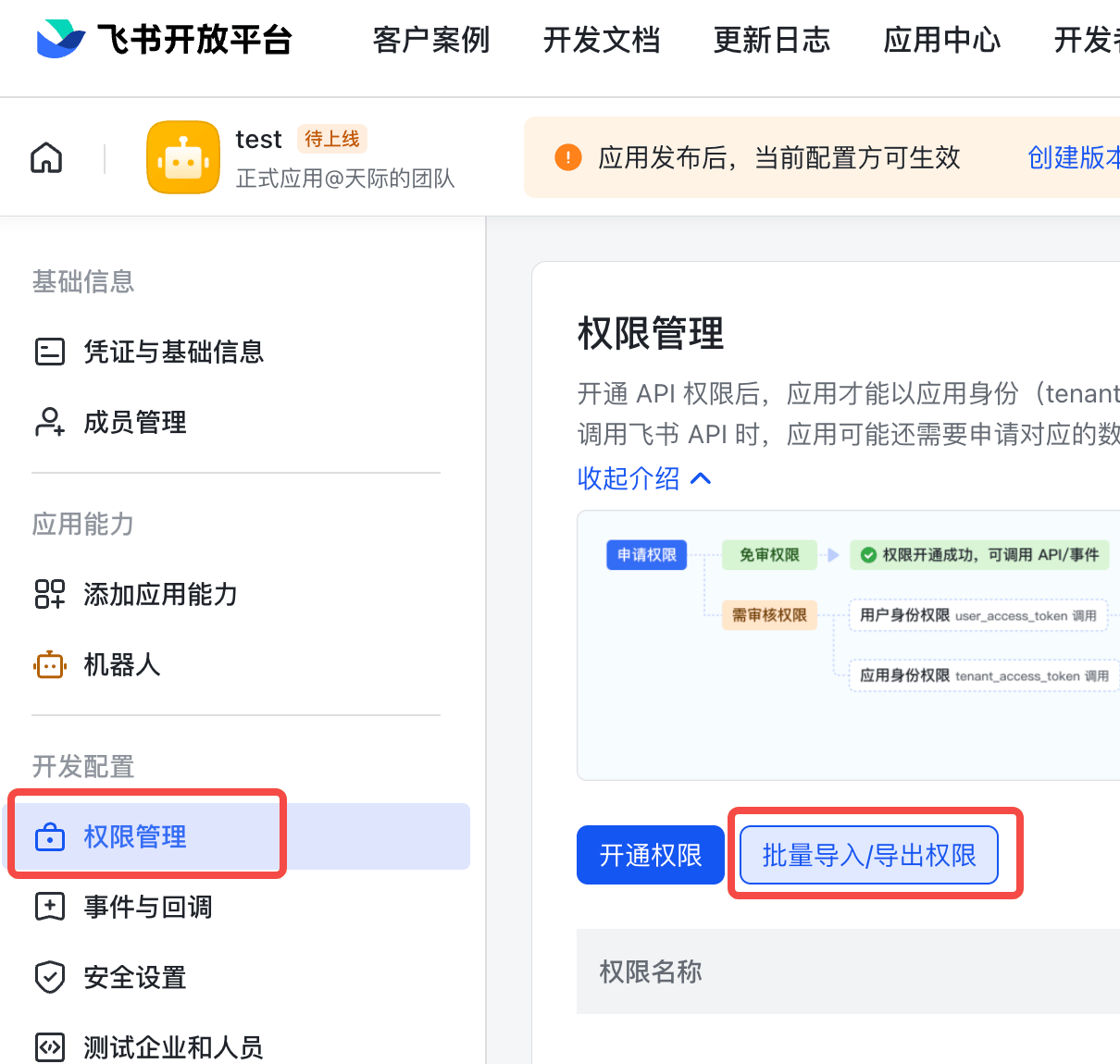
Task: Click the permission flow diagram image
Action: 848,645
